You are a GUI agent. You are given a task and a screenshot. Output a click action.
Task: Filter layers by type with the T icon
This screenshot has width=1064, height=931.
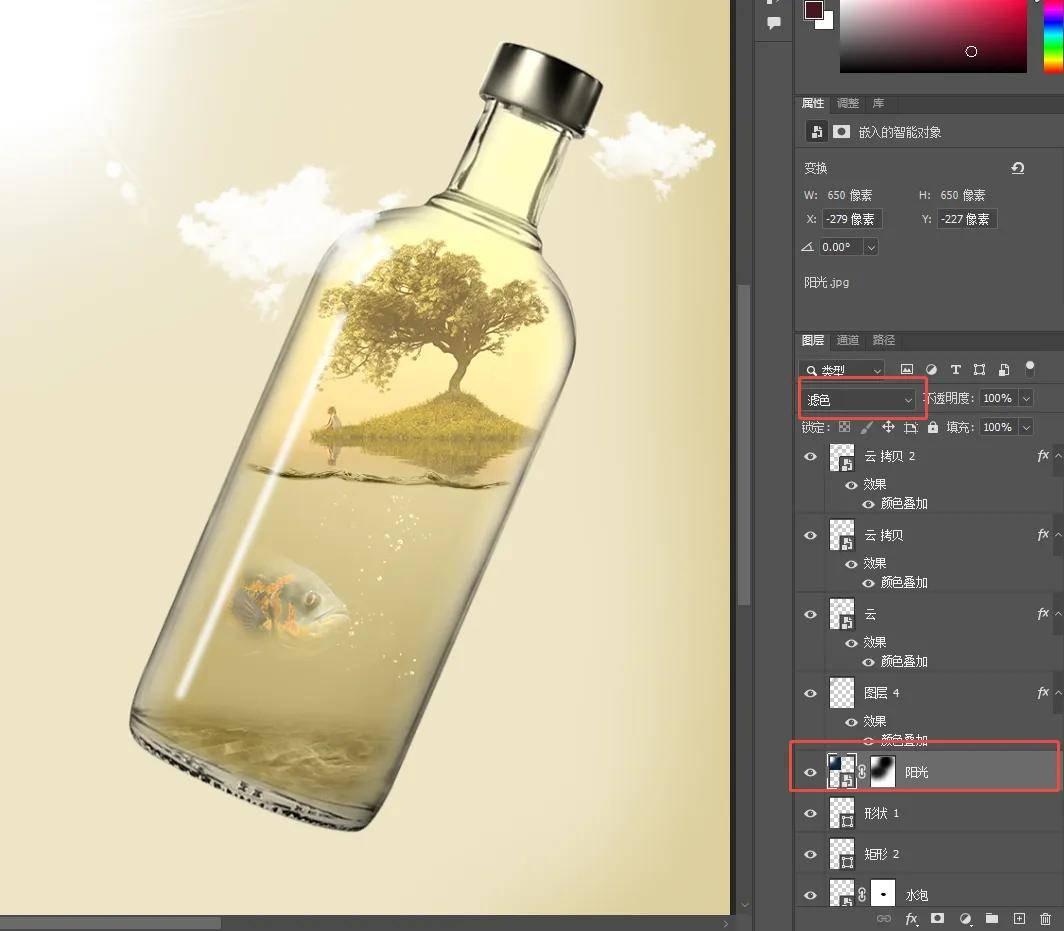956,369
